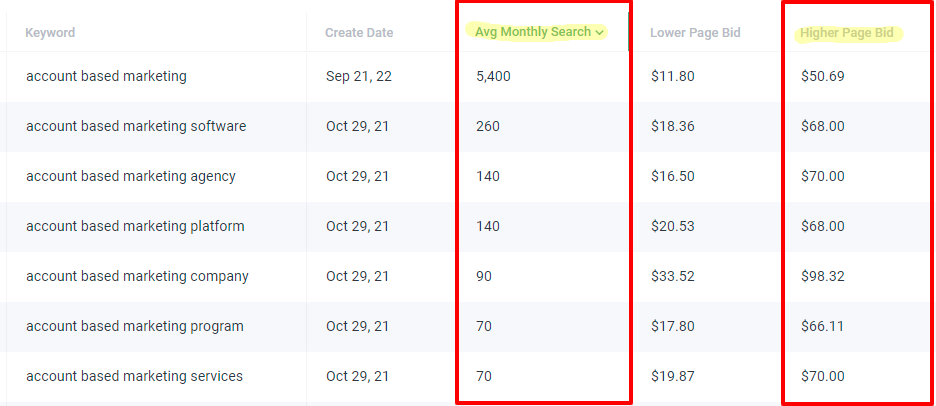Select 'account based marketing company' keyword
The image size is (936, 406).
coord(137,277)
